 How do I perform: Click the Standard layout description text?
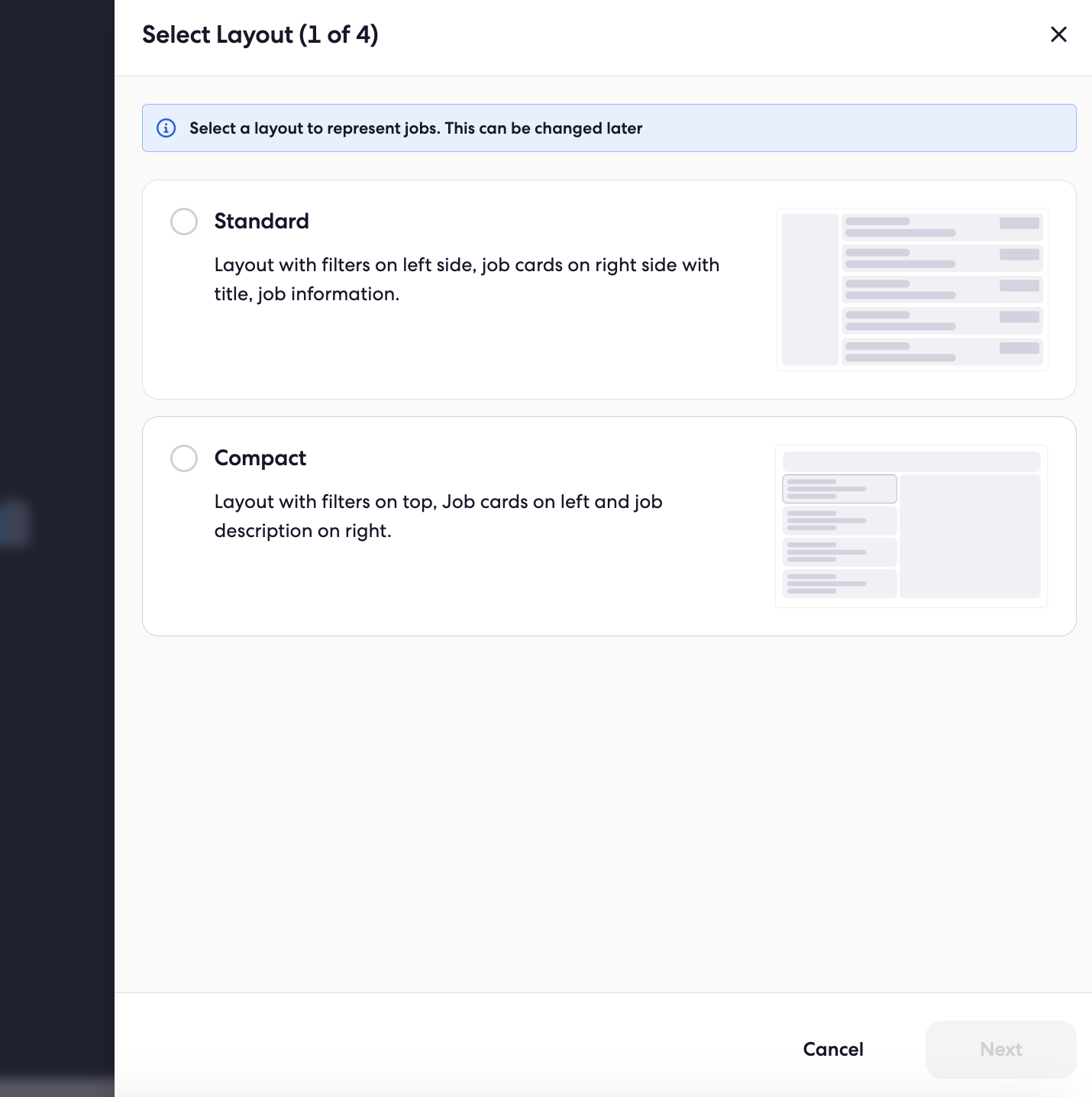tap(467, 279)
